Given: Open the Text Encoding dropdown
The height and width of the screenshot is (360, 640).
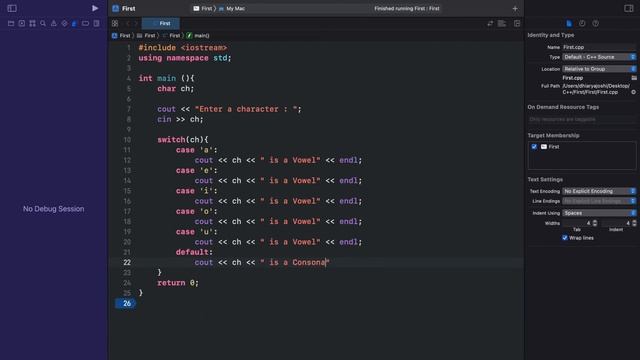Looking at the screenshot, I should (599, 191).
